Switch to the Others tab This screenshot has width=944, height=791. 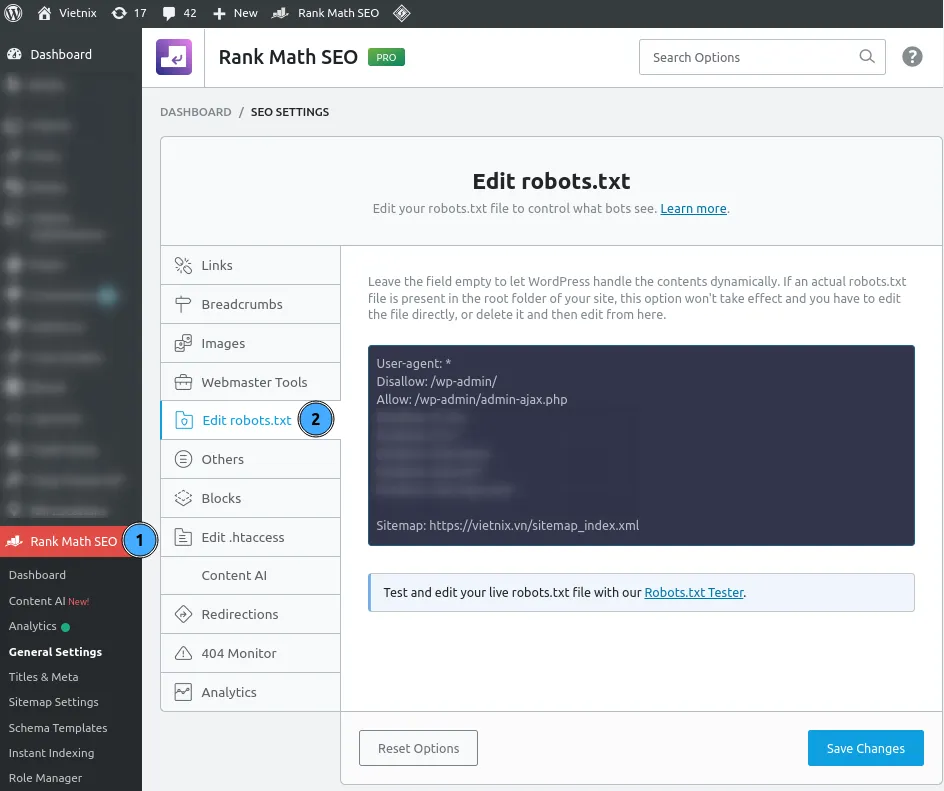[x=250, y=459]
